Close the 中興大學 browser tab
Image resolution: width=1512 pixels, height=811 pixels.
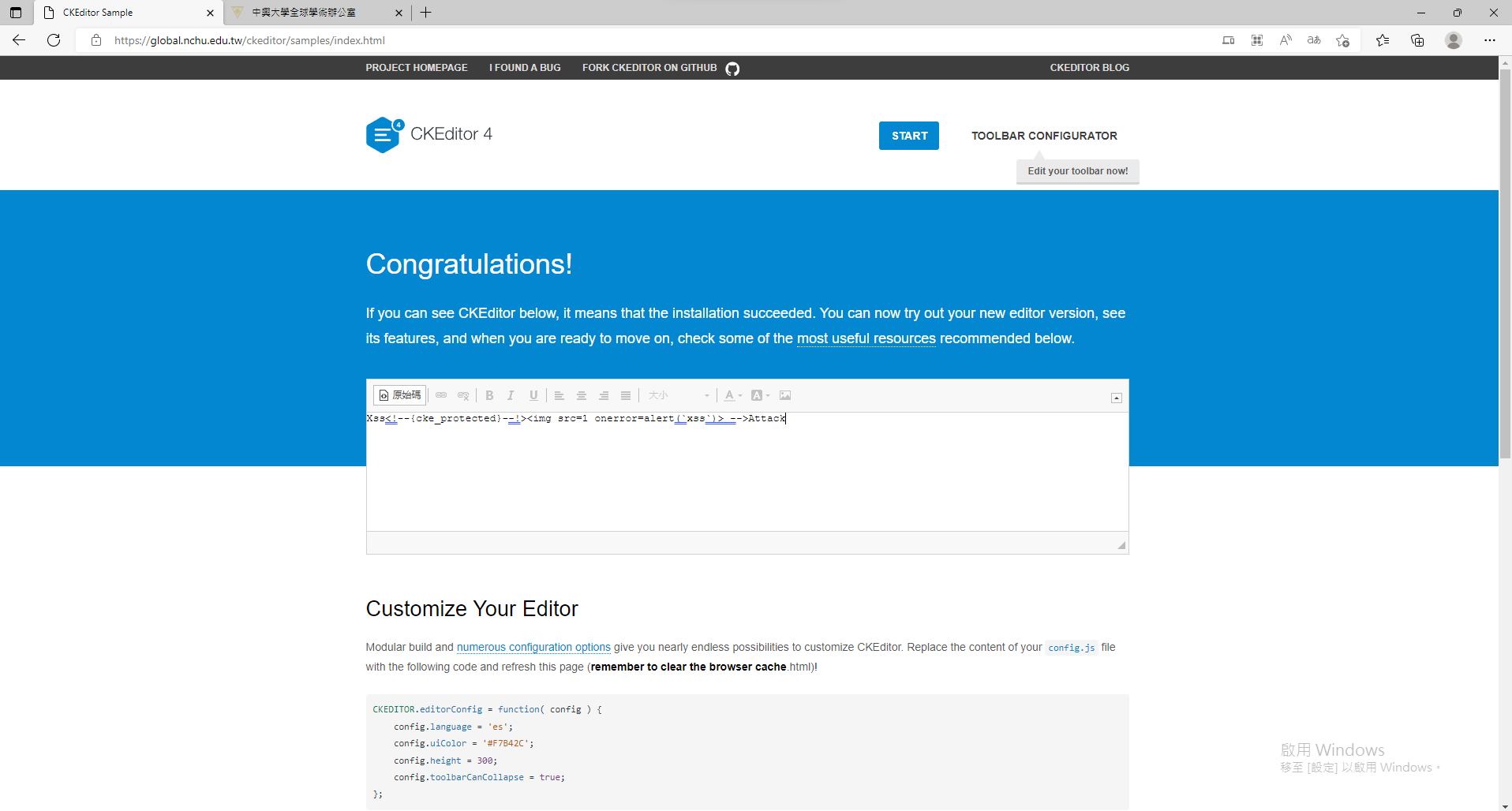[x=399, y=13]
